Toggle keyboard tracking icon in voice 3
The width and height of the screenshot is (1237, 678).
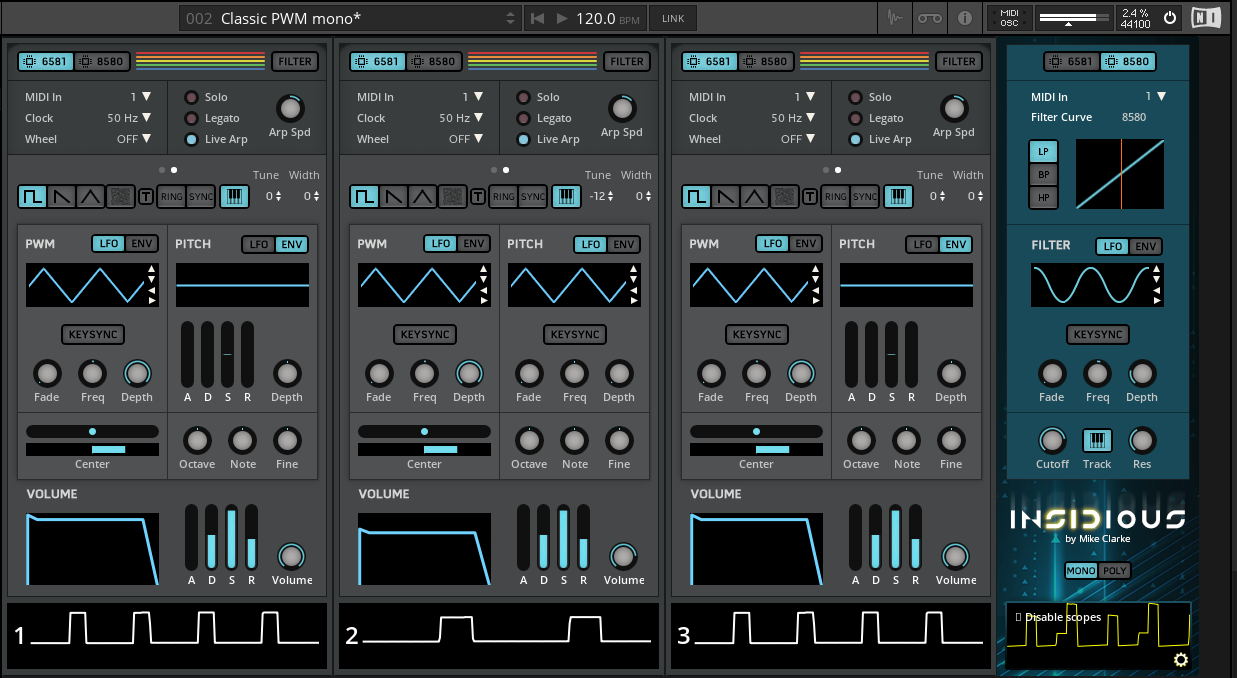(898, 197)
